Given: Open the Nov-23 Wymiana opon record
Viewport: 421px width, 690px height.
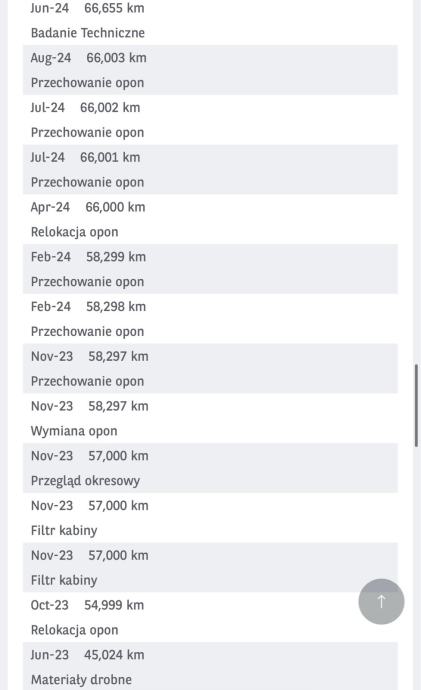Looking at the screenshot, I should click(210, 418).
